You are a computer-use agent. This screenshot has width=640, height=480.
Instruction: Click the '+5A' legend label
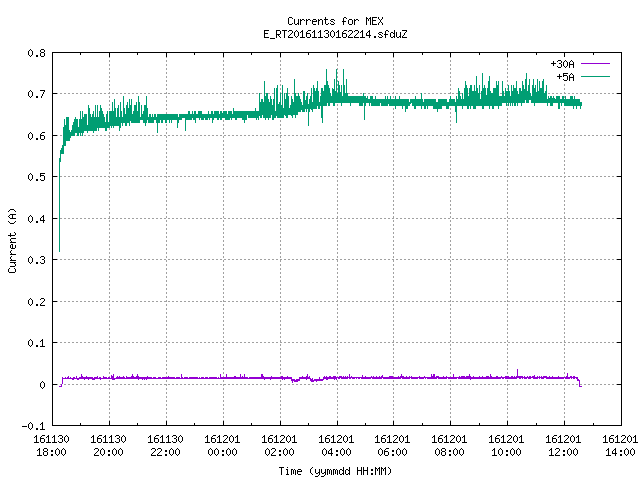pyautogui.click(x=565, y=77)
